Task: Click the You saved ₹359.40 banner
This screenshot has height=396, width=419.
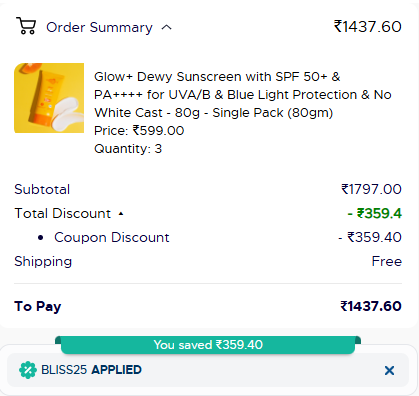Action: coord(208,345)
